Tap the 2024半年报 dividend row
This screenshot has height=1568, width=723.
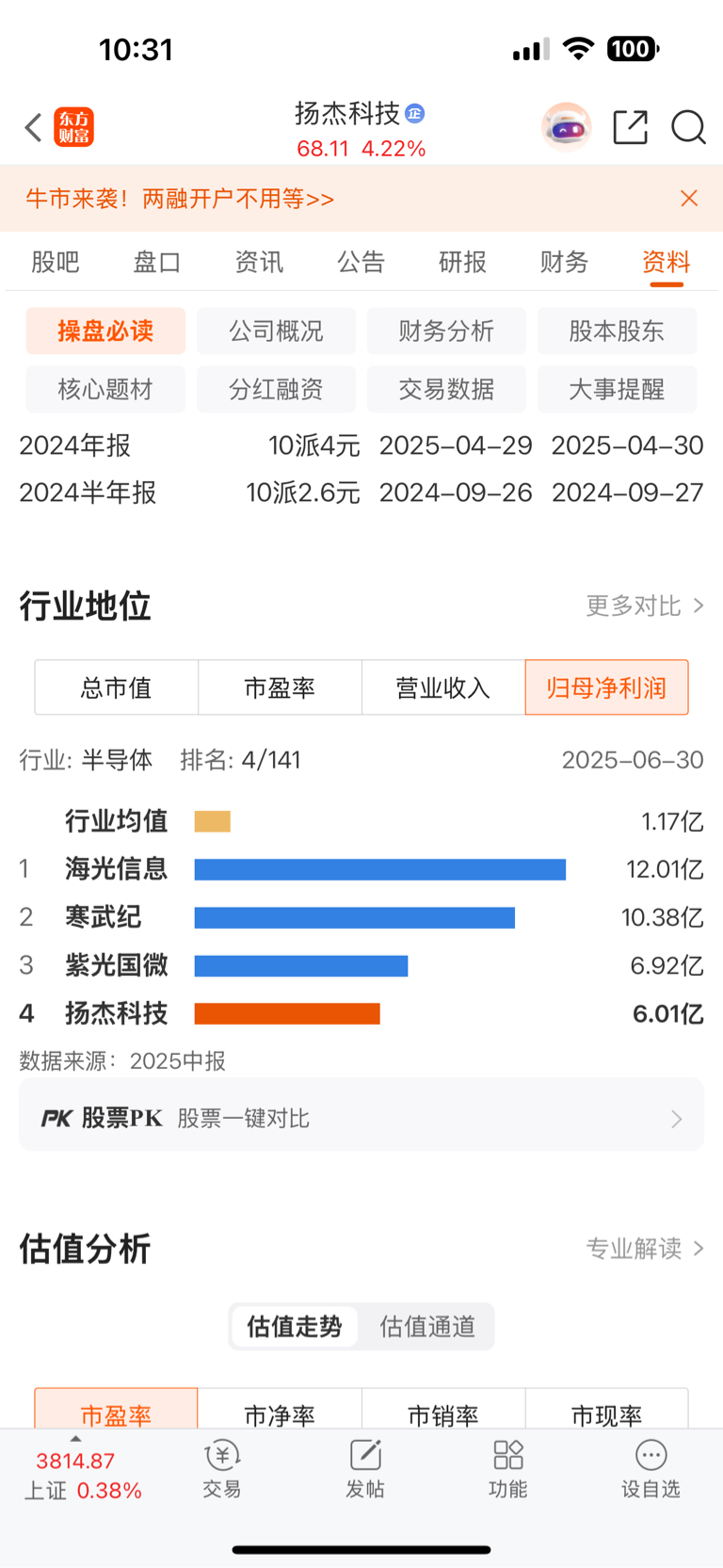pos(361,493)
